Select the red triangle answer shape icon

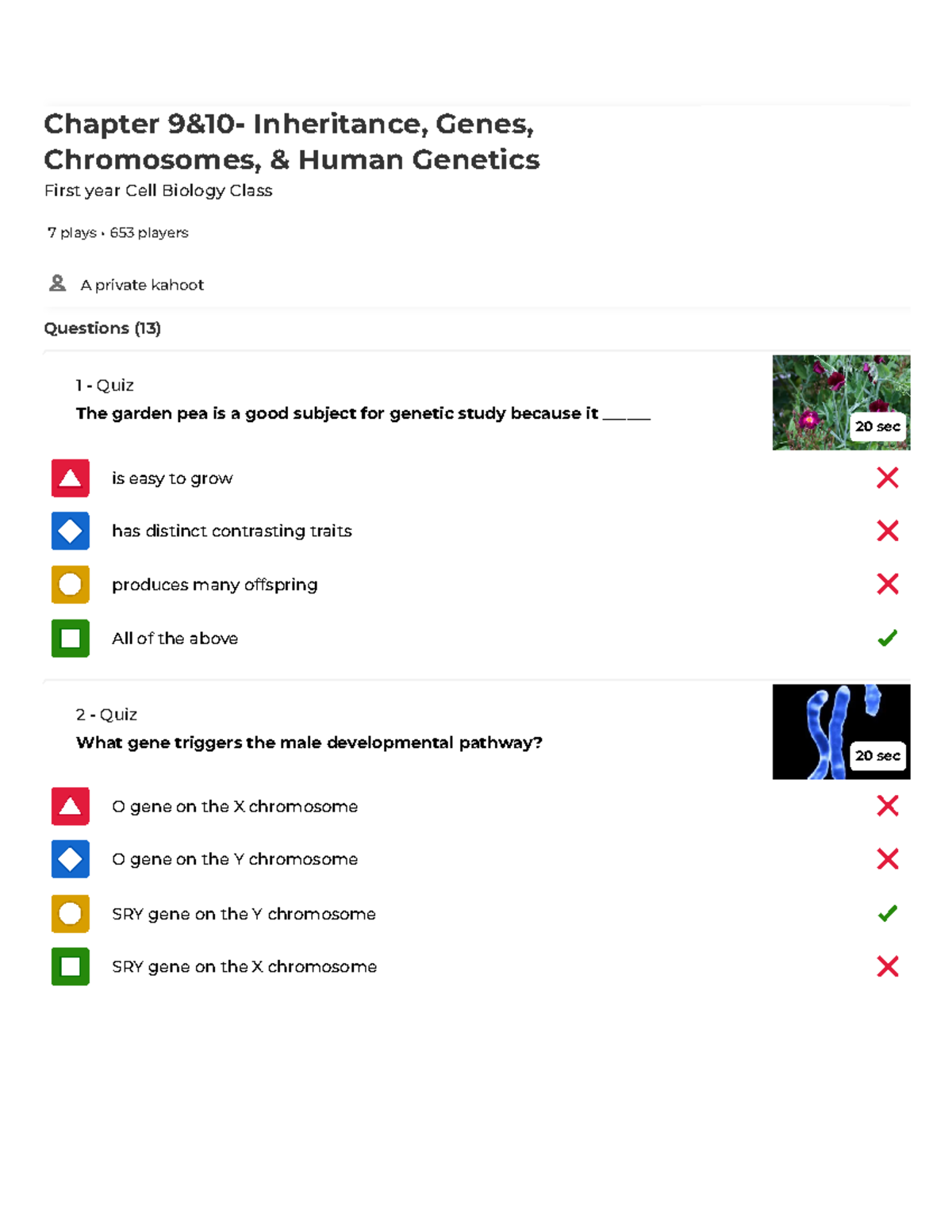click(71, 478)
